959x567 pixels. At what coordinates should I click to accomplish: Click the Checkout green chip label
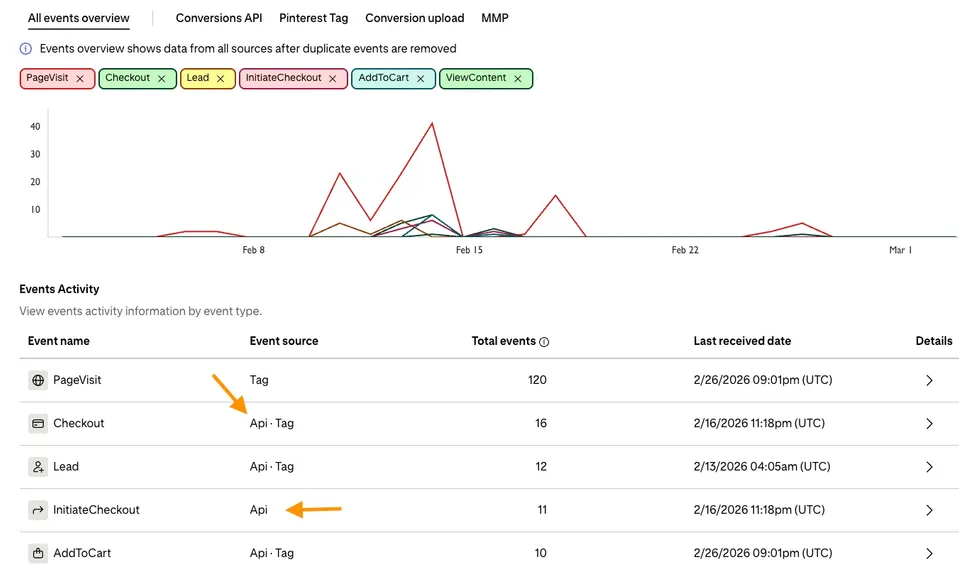(x=127, y=78)
